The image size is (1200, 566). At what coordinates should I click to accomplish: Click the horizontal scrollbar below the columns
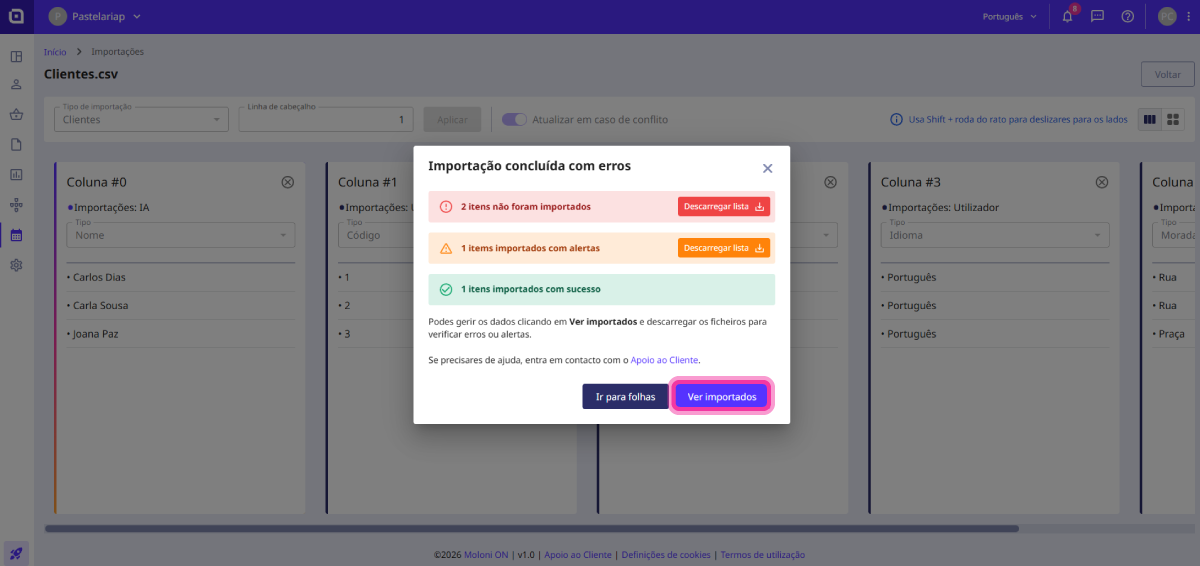(x=531, y=528)
